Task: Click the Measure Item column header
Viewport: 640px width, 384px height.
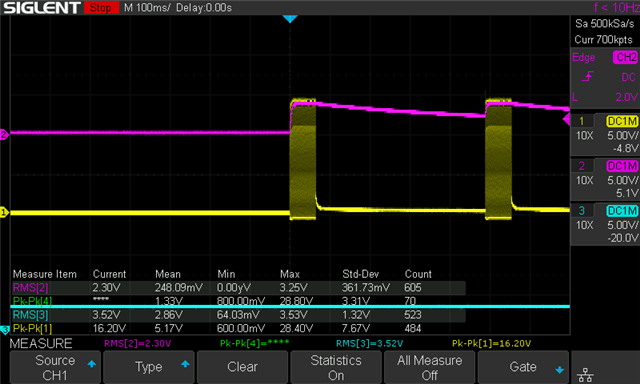Action: coord(44,274)
